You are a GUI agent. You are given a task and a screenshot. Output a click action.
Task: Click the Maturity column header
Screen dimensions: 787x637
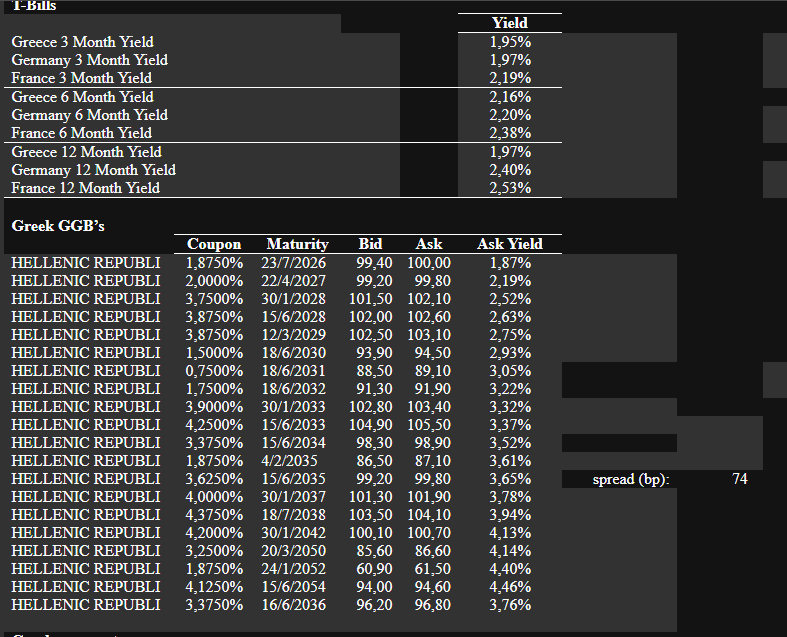point(297,244)
